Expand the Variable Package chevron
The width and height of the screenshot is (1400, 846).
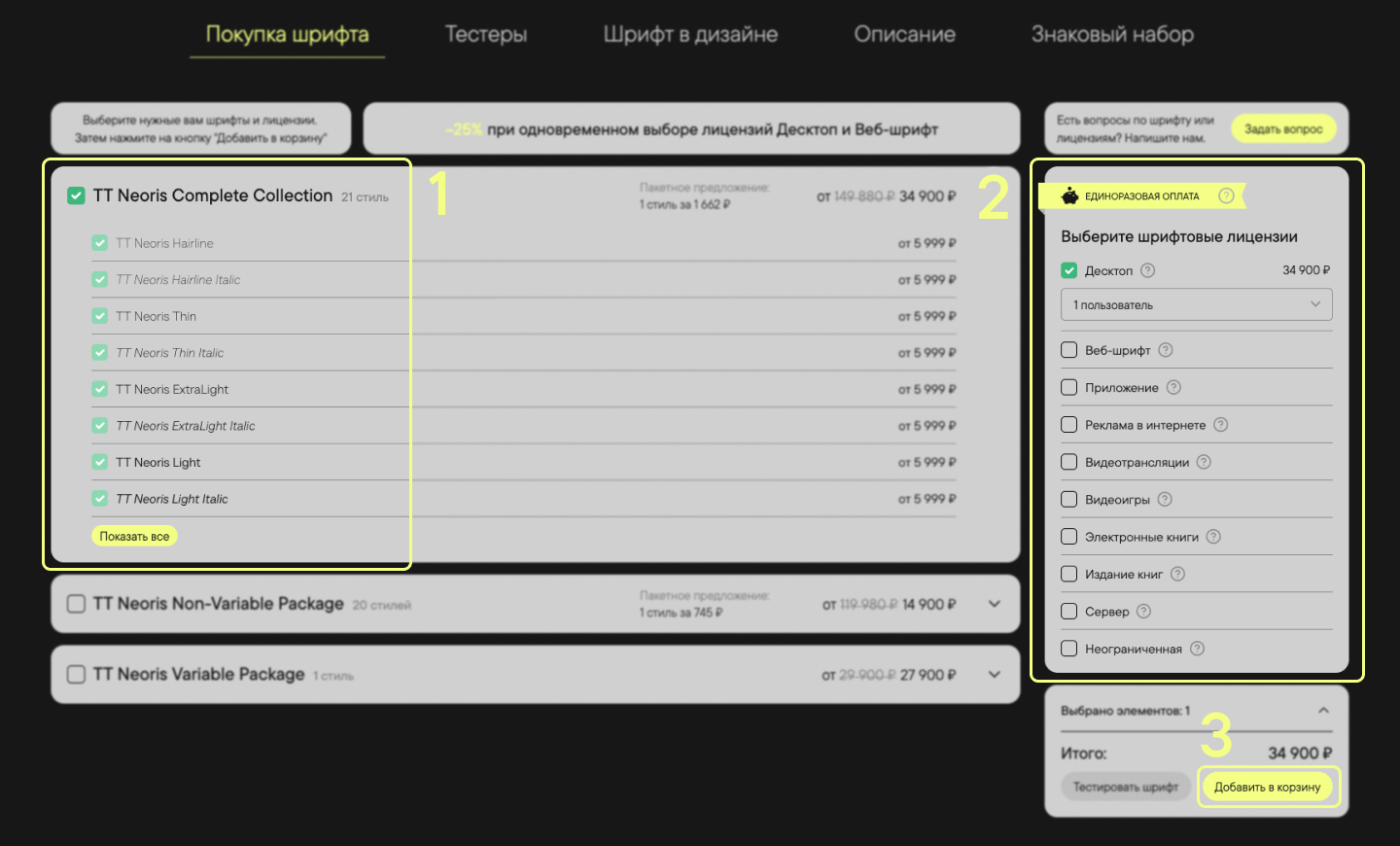[x=995, y=674]
